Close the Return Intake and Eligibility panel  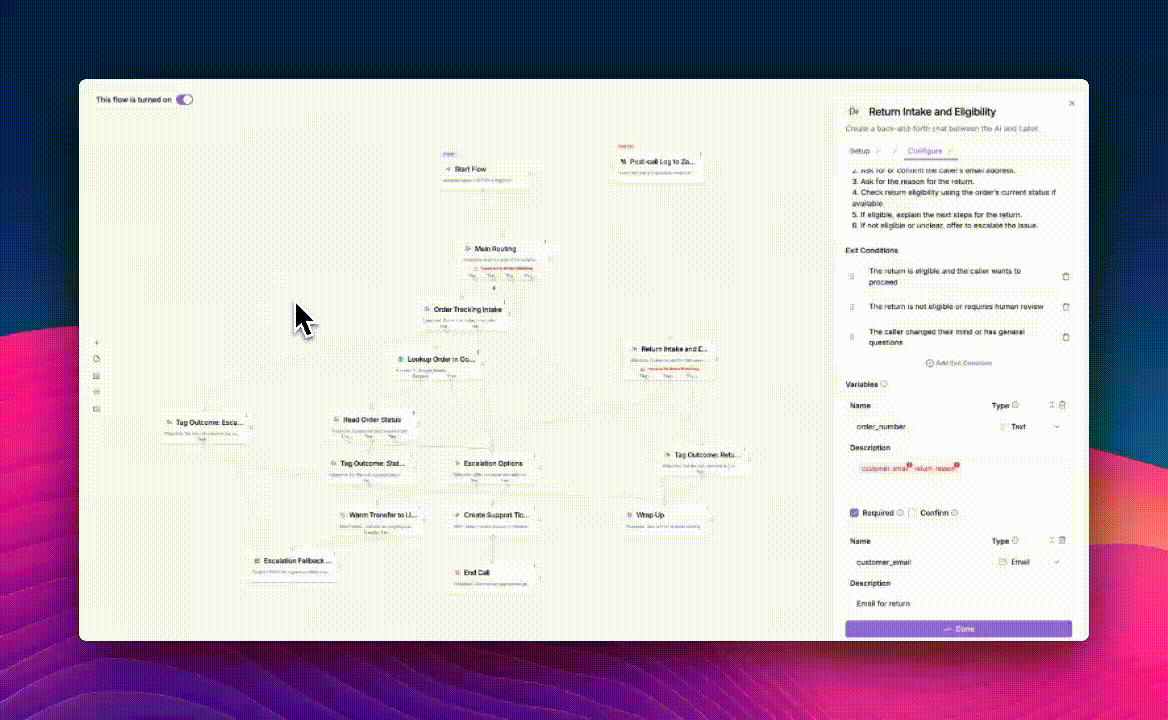1072,103
